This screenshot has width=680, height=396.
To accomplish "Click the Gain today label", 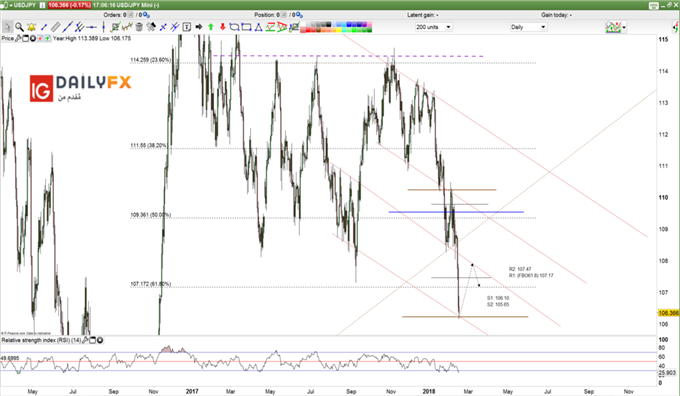I will point(556,15).
